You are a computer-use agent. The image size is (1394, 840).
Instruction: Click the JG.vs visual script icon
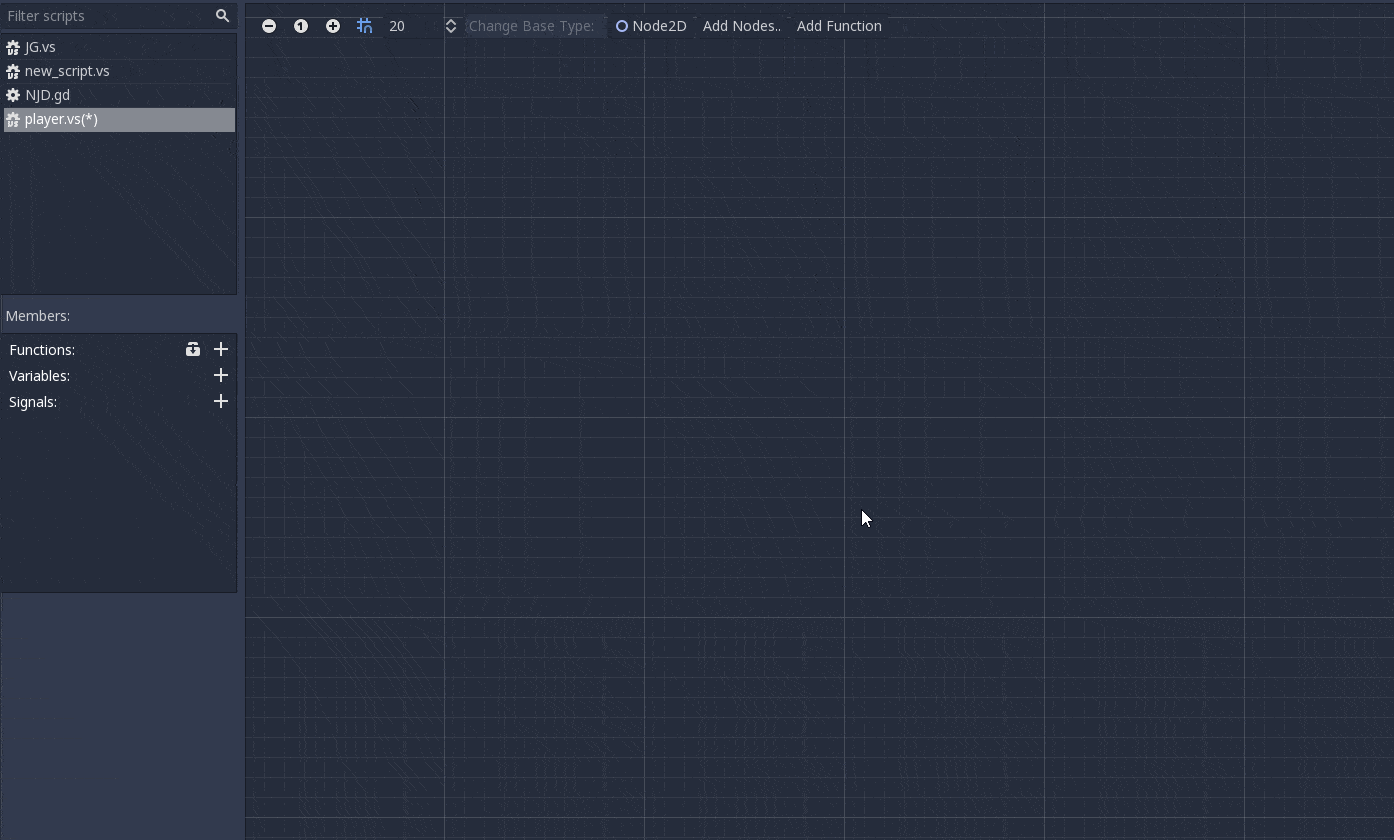click(x=13, y=47)
